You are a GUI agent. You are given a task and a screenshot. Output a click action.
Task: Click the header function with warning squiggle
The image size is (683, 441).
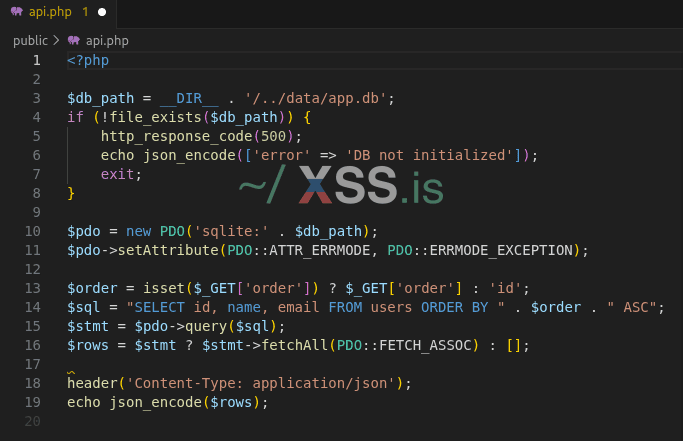click(x=92, y=383)
